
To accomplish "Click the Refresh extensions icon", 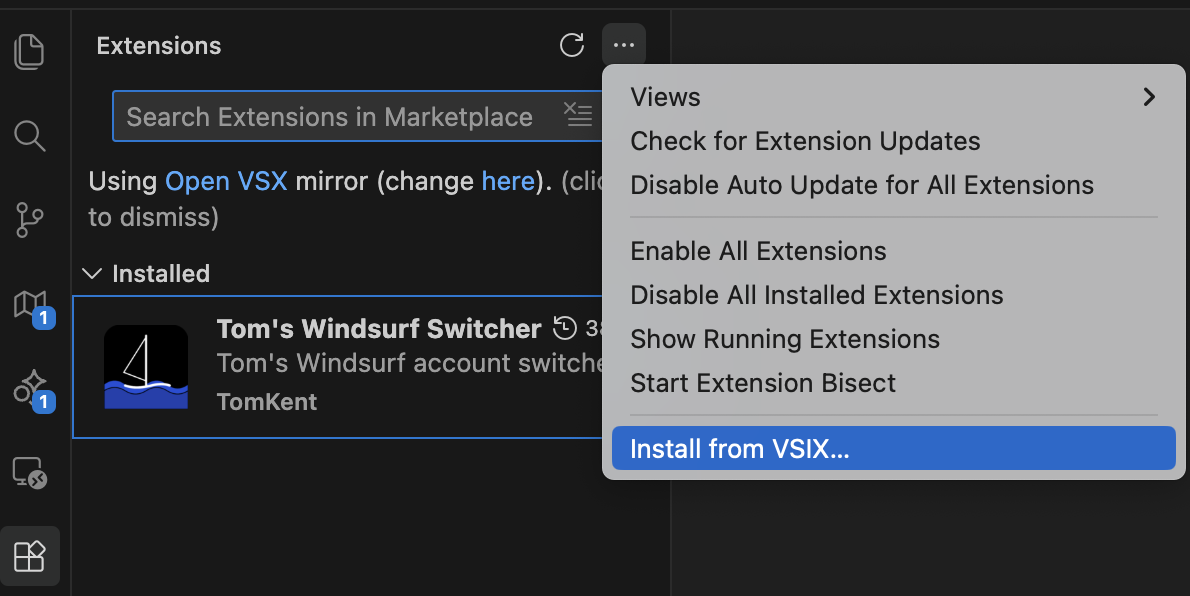I will tap(571, 45).
